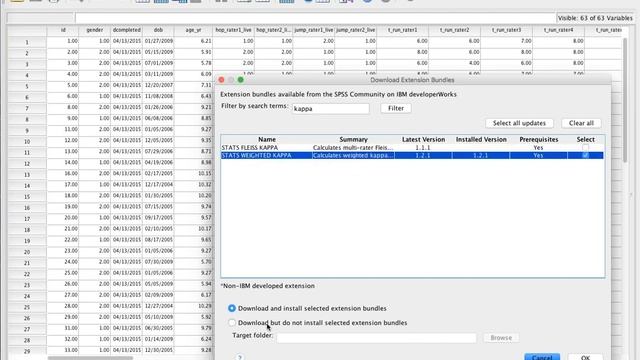Select the age_yr column header

tap(193, 30)
